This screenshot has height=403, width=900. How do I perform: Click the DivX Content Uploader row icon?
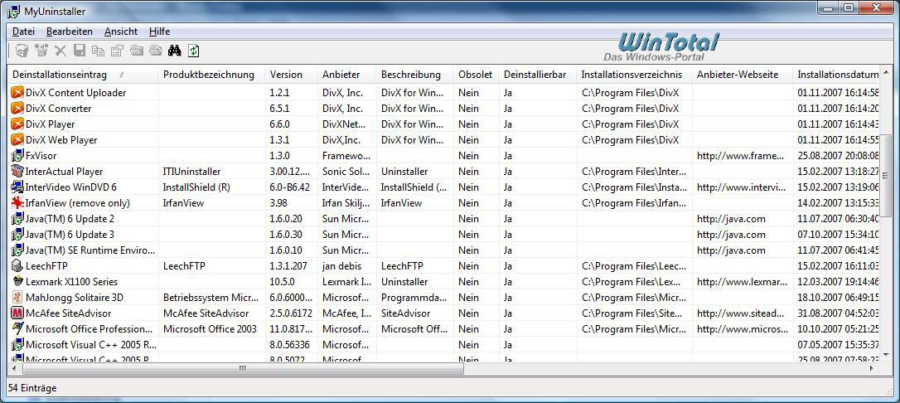point(17,92)
